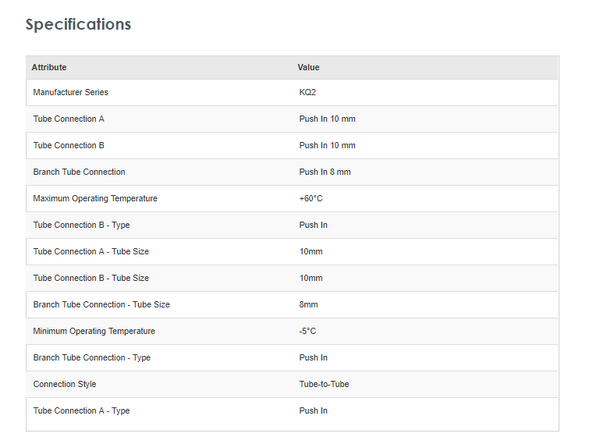Select the Minimum Operating Temperature label
Viewport: 600px width, 444px height.
[94, 331]
